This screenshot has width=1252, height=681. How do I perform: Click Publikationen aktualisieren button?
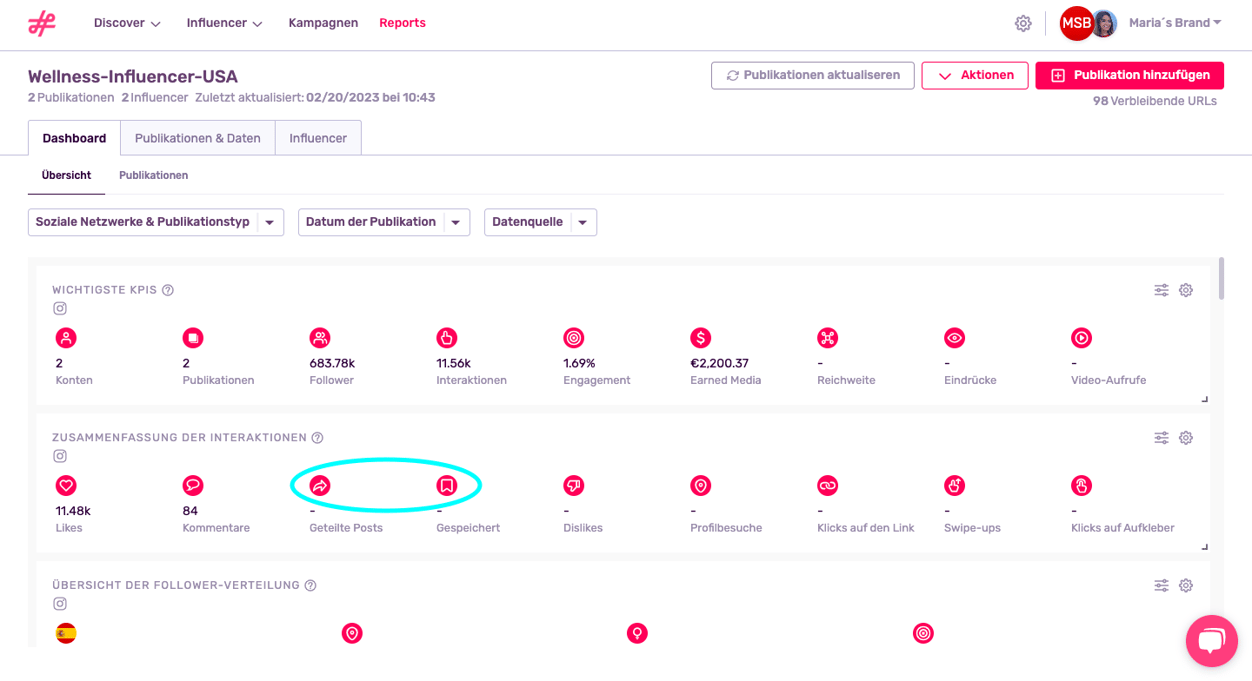(x=812, y=75)
